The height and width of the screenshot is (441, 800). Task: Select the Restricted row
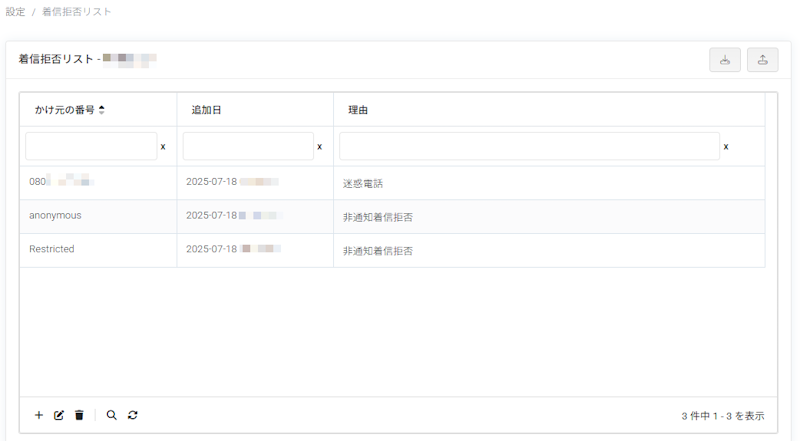[x=52, y=249]
